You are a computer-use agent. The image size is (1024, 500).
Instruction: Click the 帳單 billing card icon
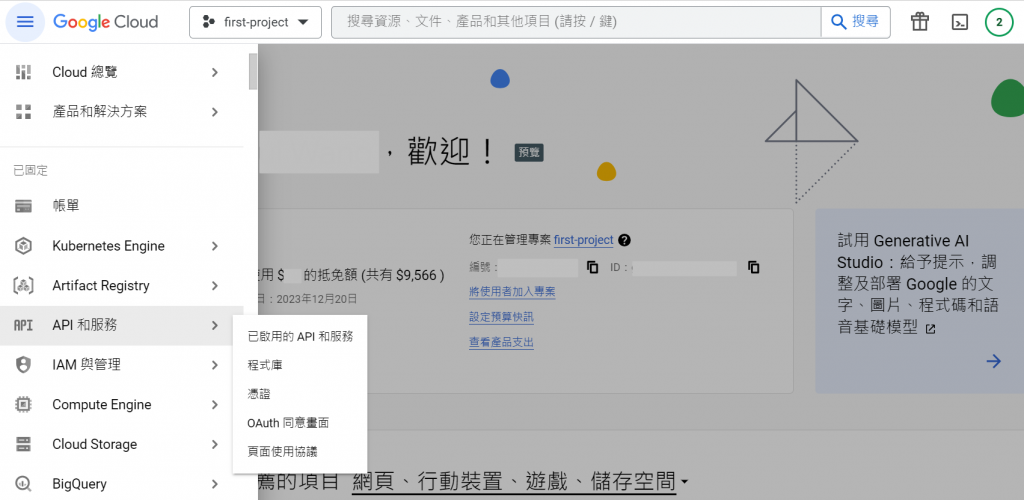(x=24, y=206)
